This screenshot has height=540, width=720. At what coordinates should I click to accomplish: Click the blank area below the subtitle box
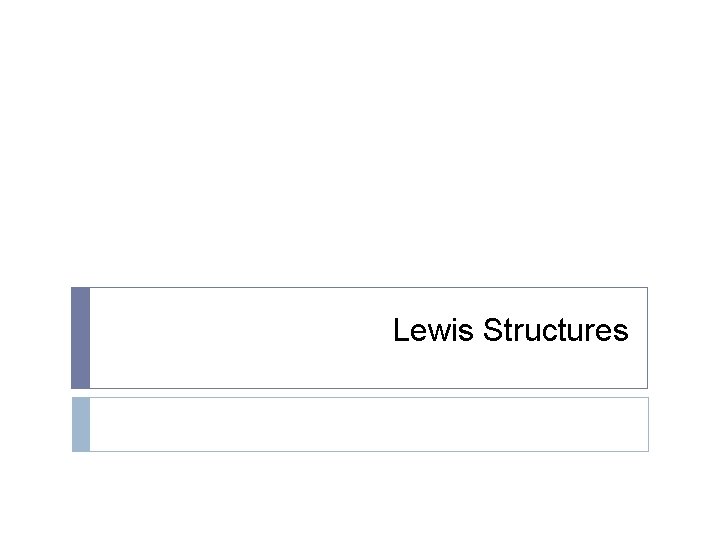[360, 495]
